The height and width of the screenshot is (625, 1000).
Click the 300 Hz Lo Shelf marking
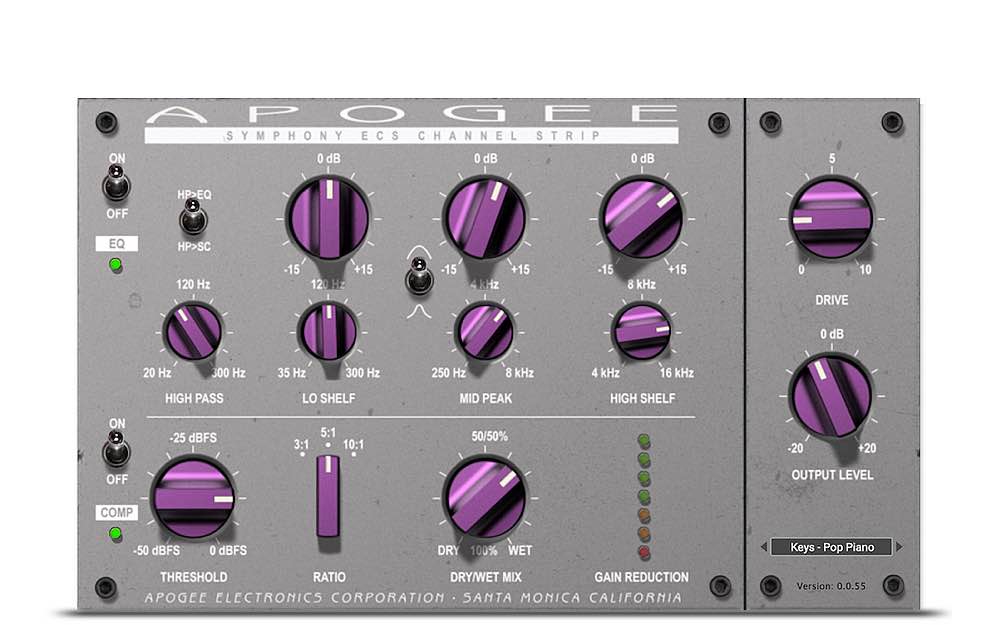(362, 373)
